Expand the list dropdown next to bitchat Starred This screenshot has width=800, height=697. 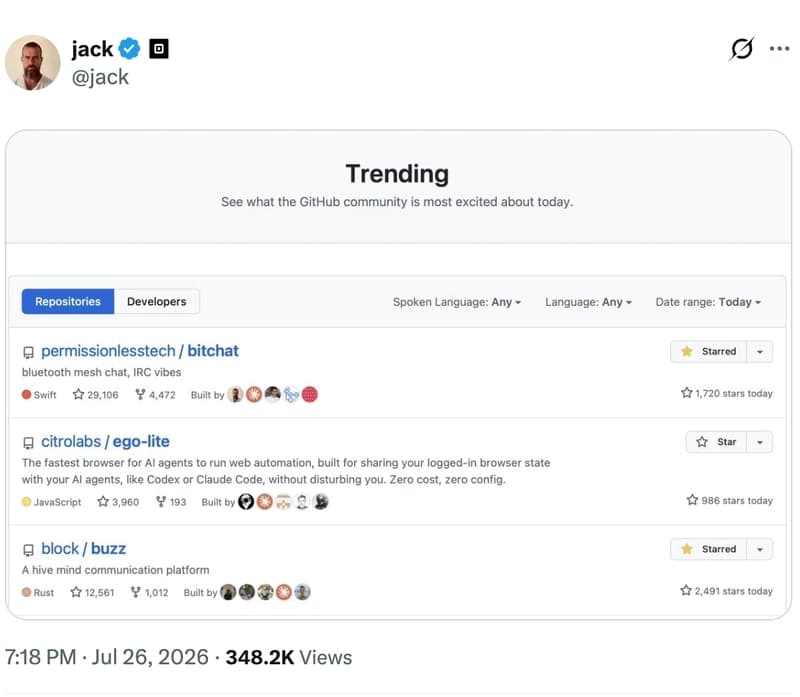point(760,352)
